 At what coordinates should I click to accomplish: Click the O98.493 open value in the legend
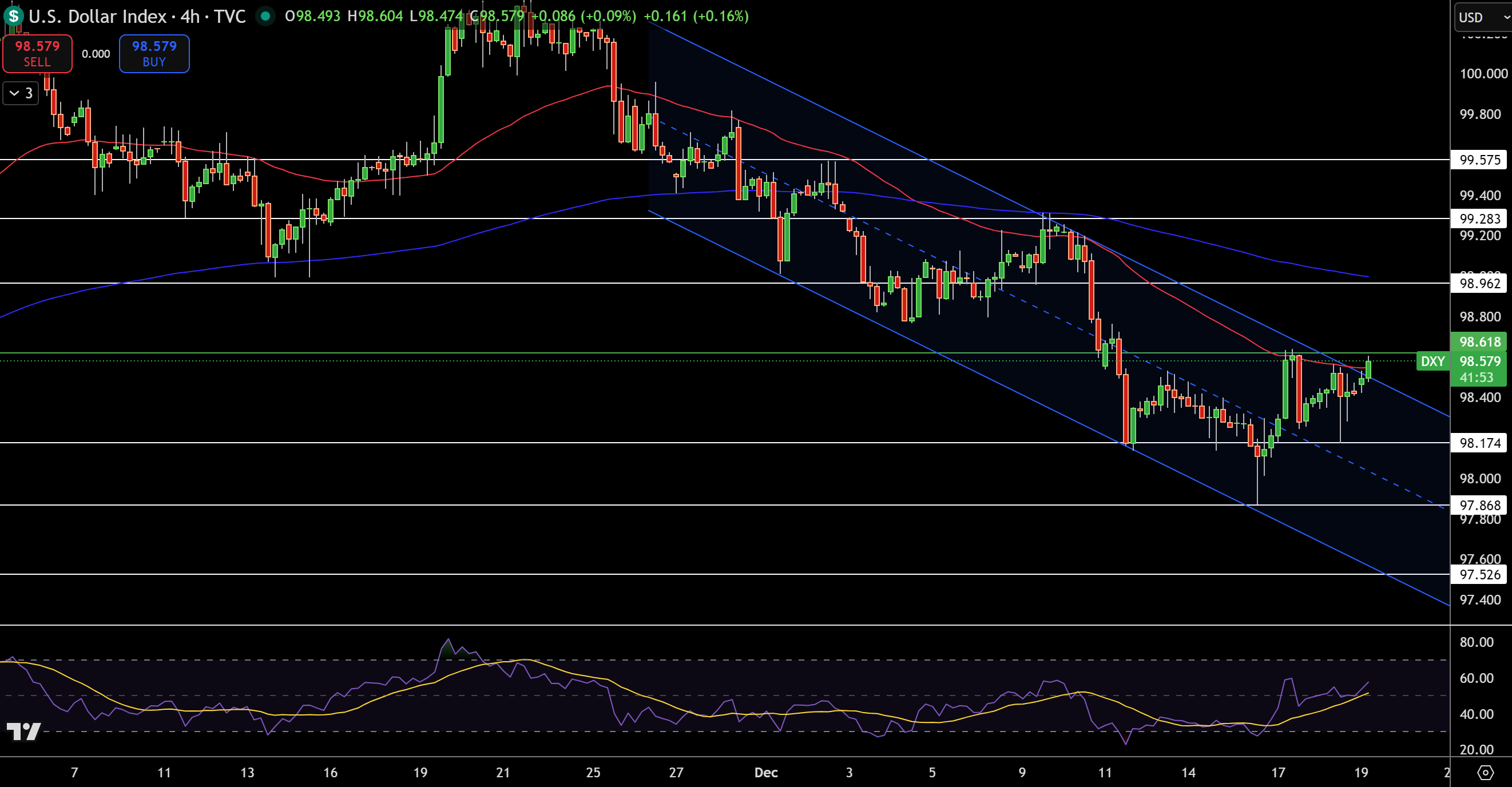pyautogui.click(x=313, y=17)
